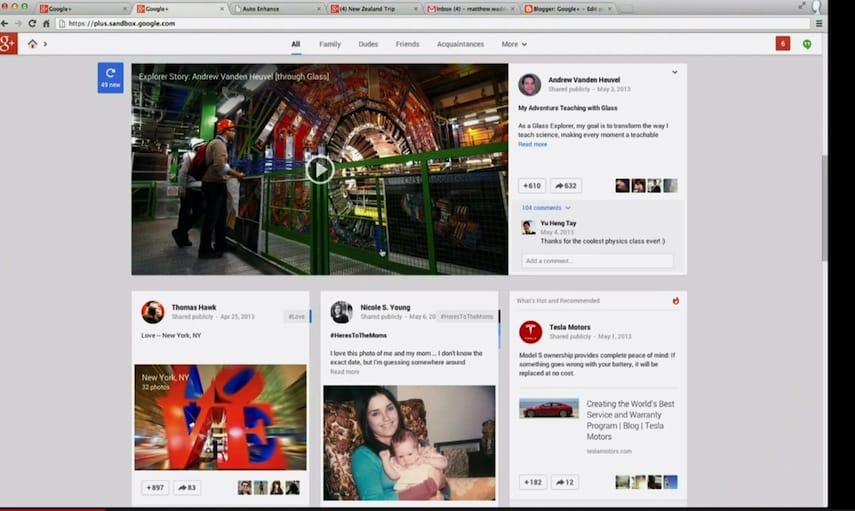Switch to the New Zealand Trip browser tab
Viewport: 855px width, 511px height.
374,9
